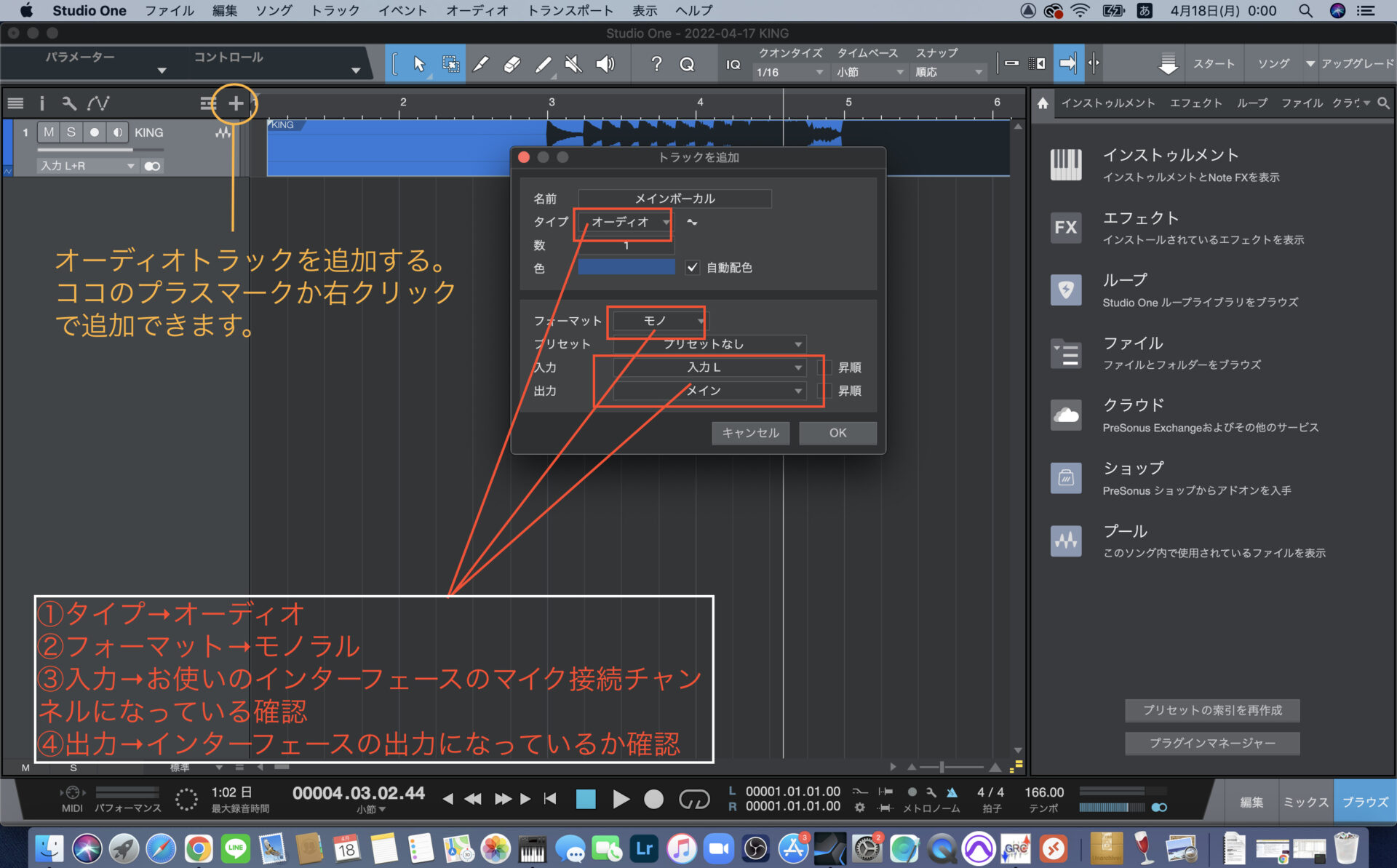Click the Play transport button
Screen dimensions: 1397x868
[620, 799]
